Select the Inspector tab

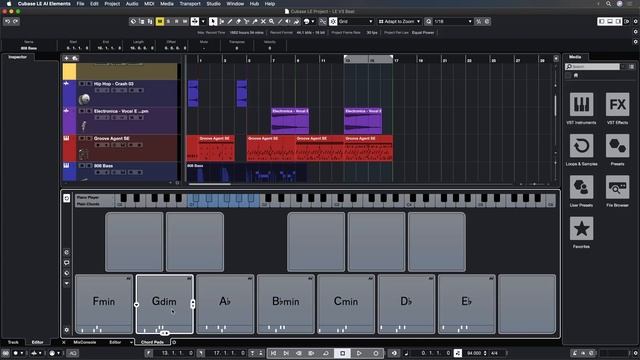(18, 57)
